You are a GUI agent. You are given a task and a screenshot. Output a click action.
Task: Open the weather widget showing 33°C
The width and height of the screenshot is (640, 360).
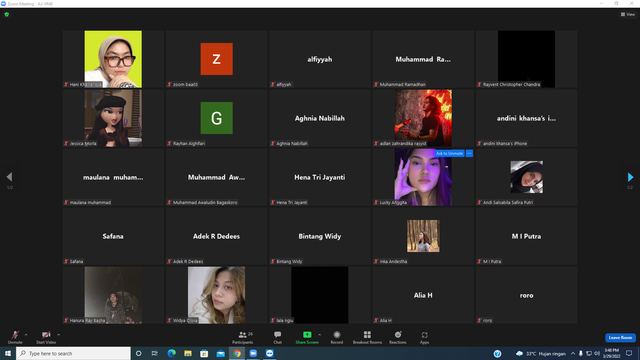(x=541, y=353)
